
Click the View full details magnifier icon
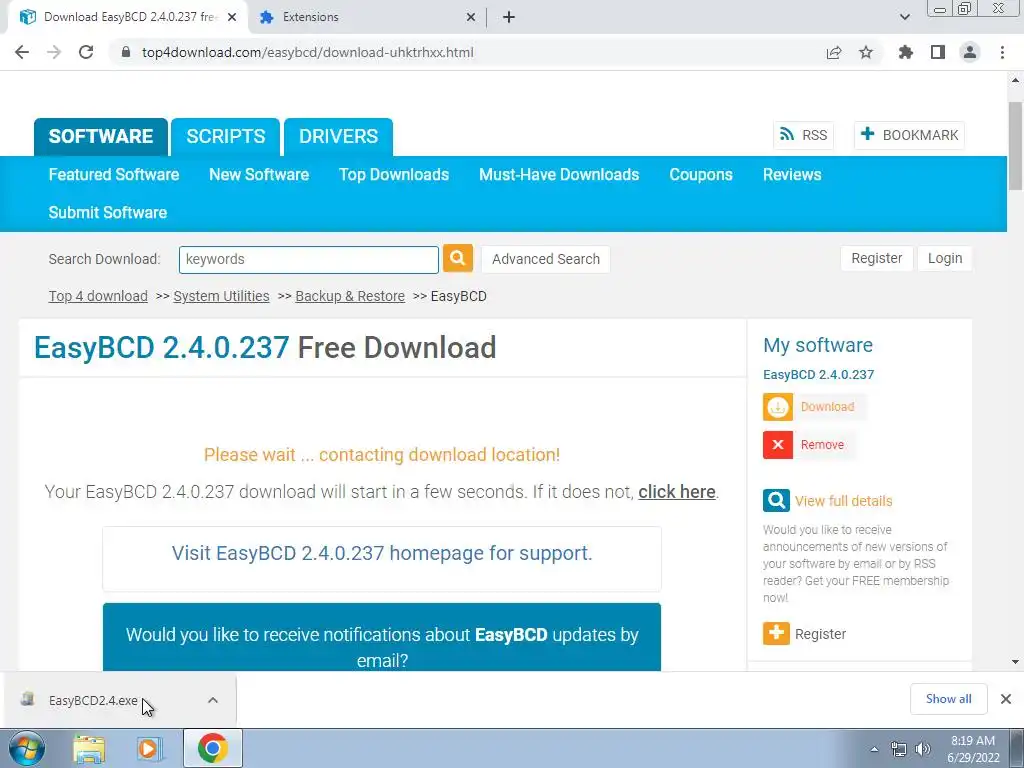(x=776, y=501)
